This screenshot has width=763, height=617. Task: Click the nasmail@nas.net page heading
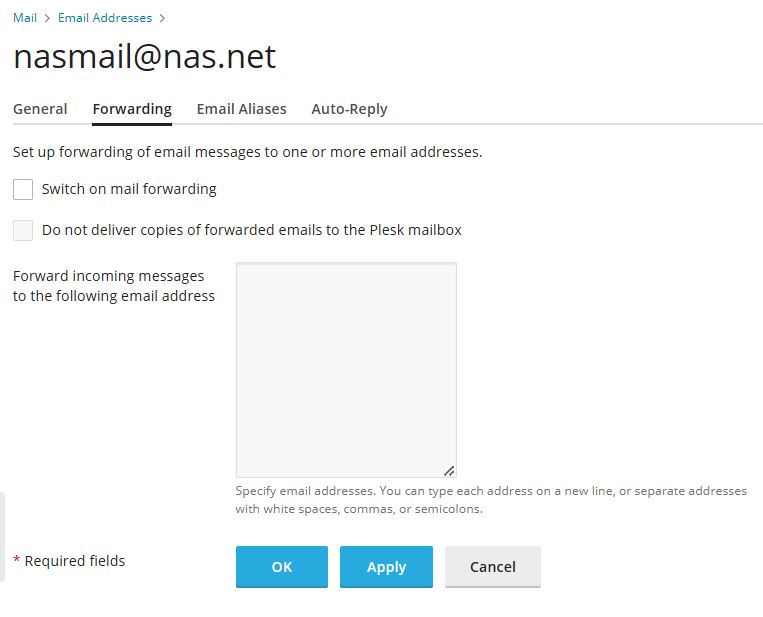tap(144, 57)
